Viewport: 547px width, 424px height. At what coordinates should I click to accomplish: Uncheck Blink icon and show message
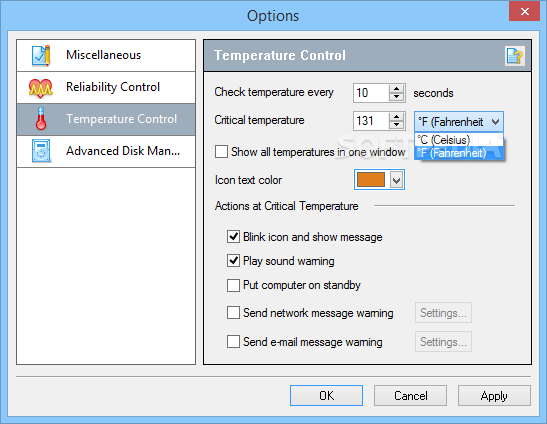[233, 237]
